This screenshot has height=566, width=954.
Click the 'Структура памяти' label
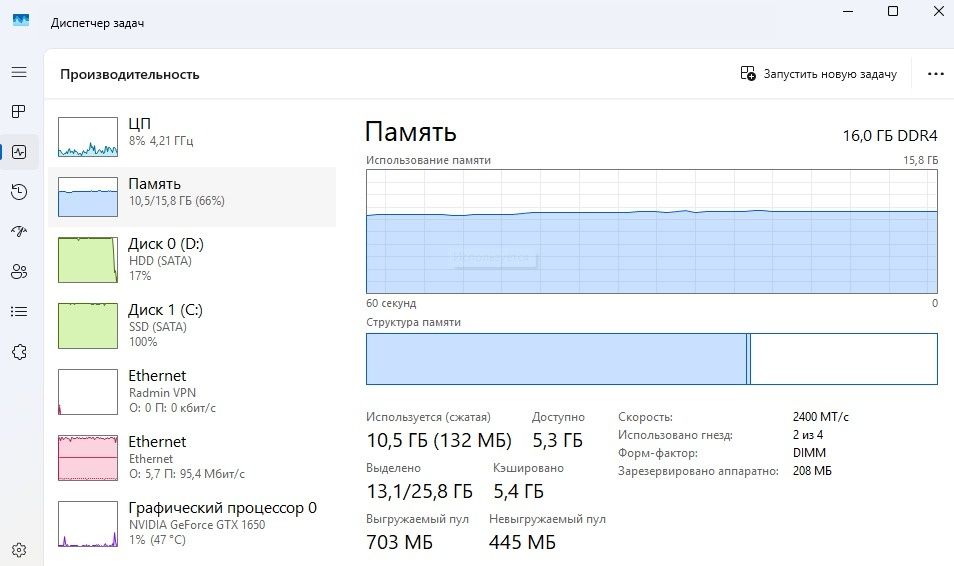[413, 322]
